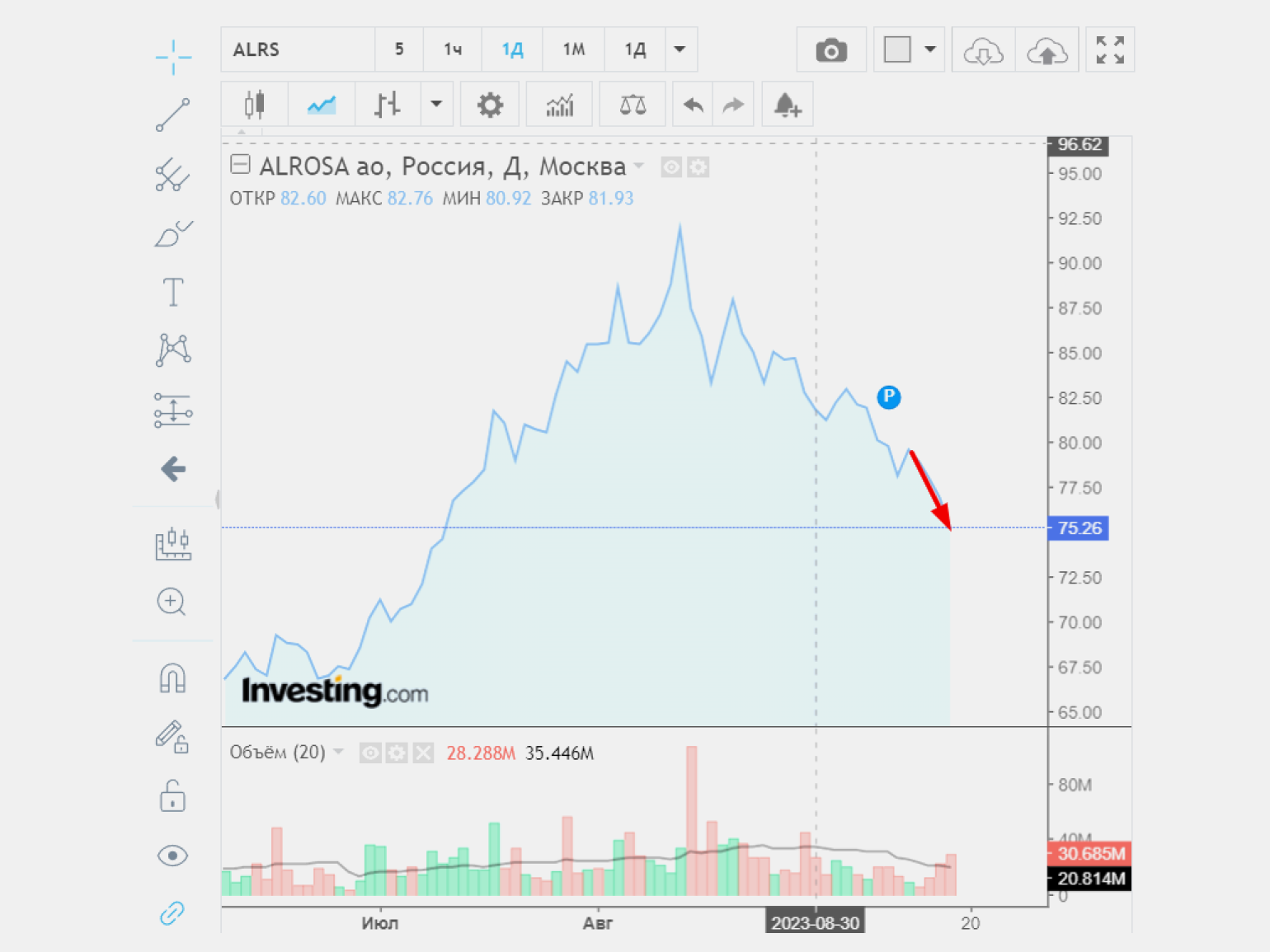
Task: Undo the last chart action
Action: click(x=693, y=105)
